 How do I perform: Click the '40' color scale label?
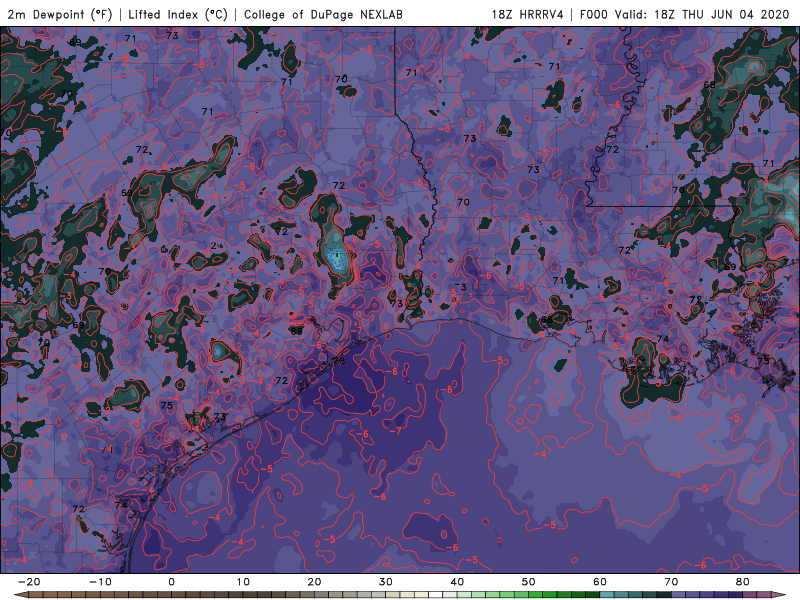(x=457, y=582)
